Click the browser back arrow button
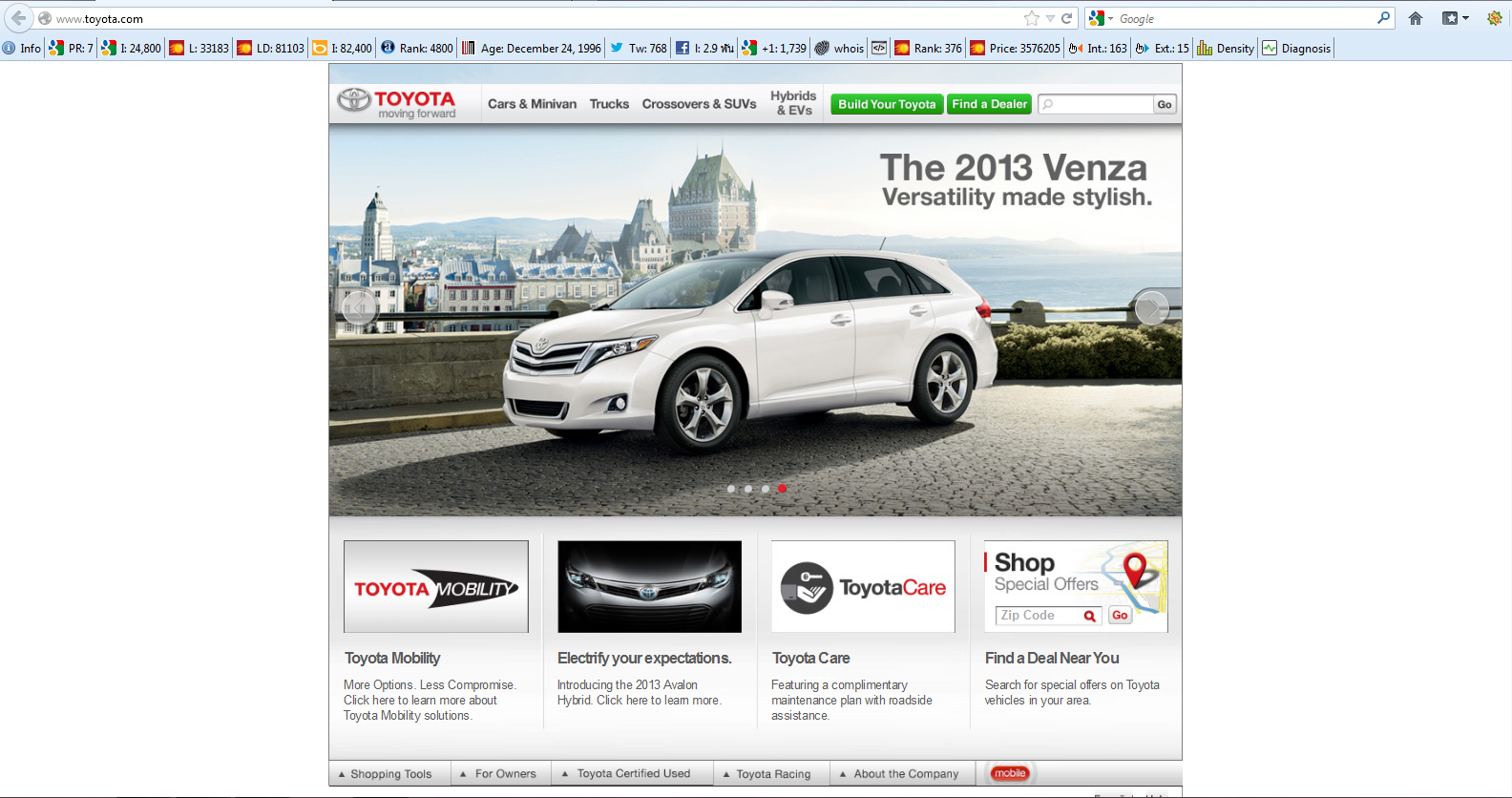This screenshot has width=1512, height=798. tap(18, 18)
